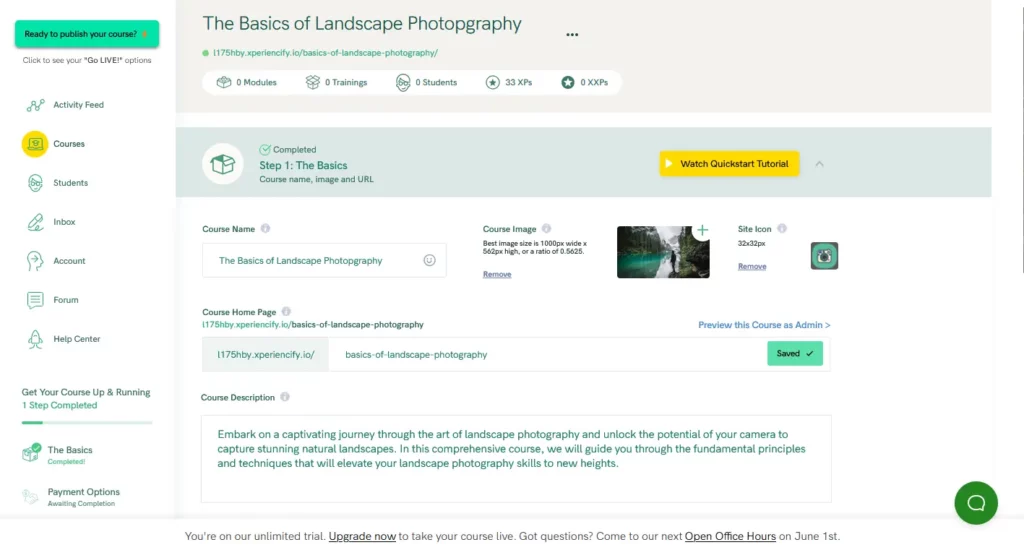Open the Help Center menu item

coord(76,339)
